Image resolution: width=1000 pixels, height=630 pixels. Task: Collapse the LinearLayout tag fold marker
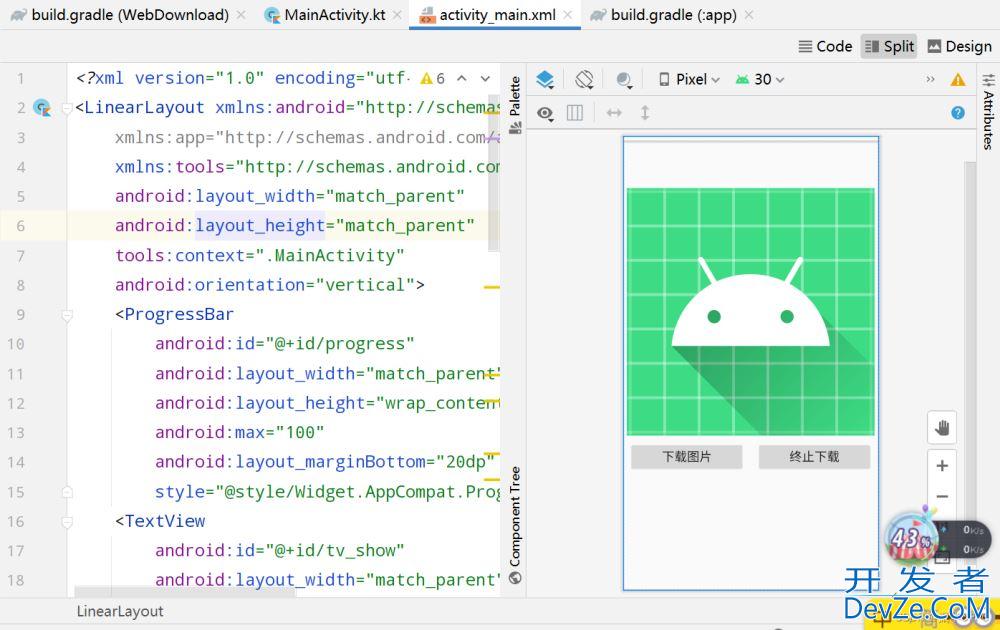tap(67, 109)
